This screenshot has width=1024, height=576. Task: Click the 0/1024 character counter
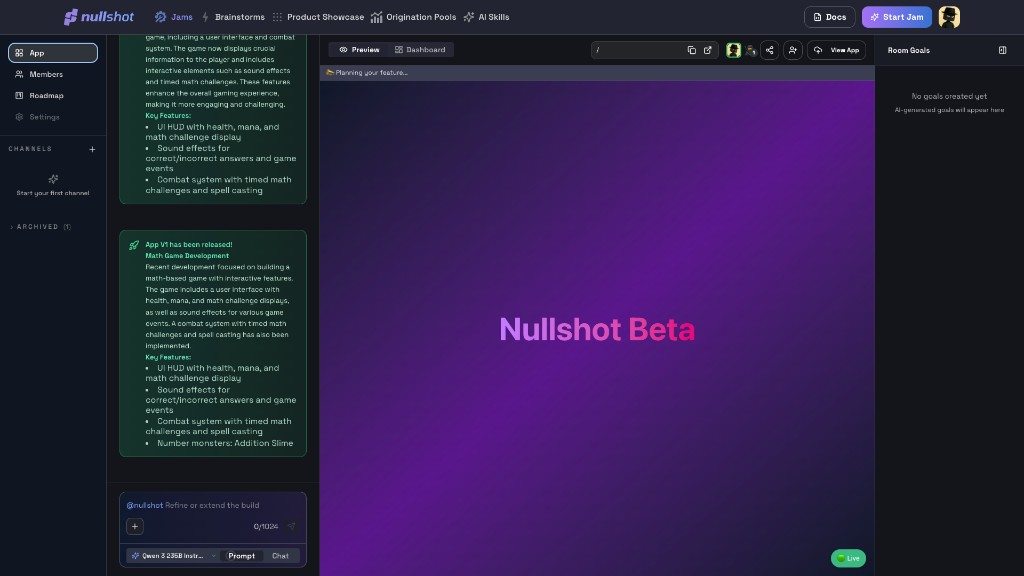pos(266,526)
